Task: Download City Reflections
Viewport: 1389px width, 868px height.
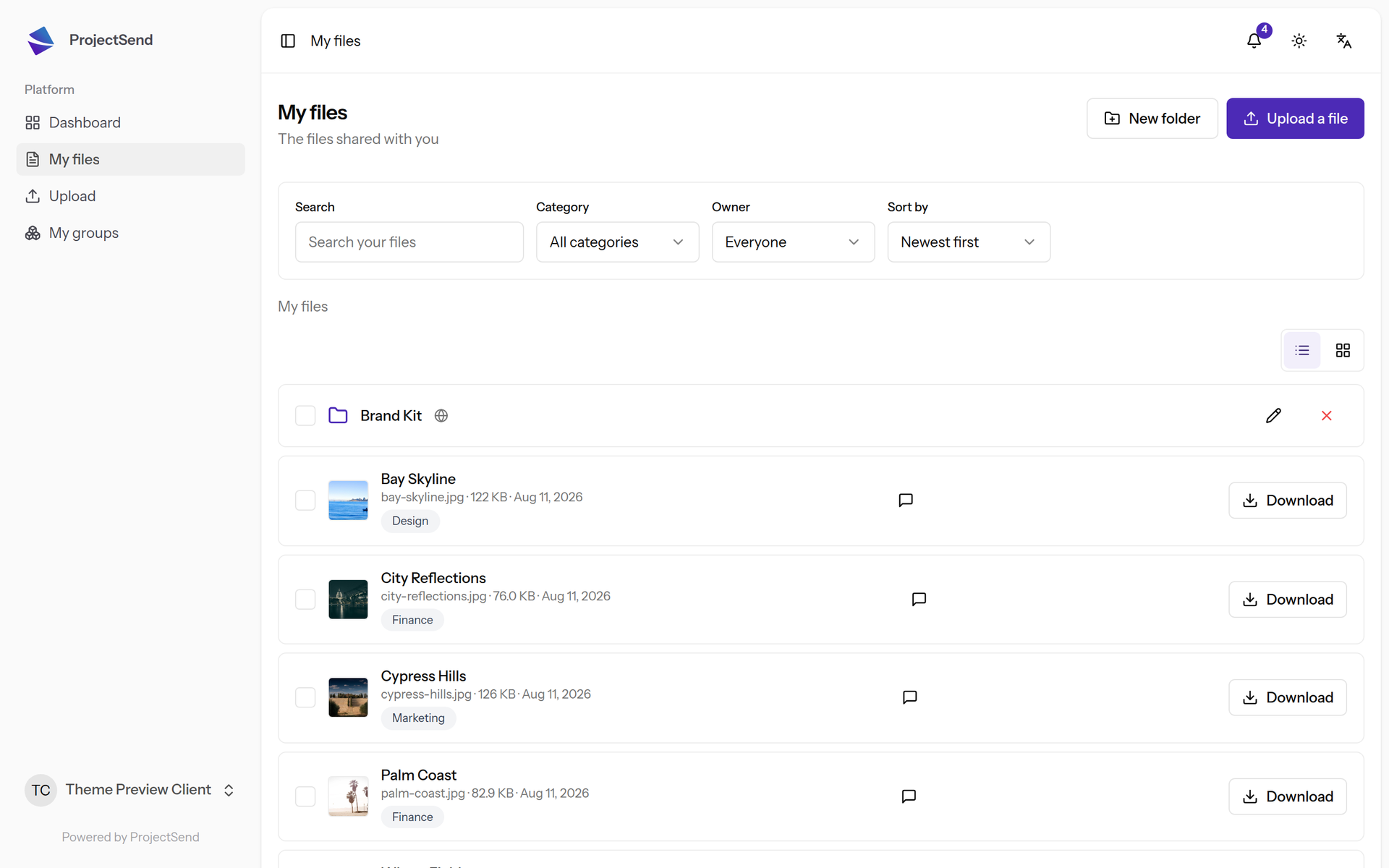Action: (x=1287, y=600)
